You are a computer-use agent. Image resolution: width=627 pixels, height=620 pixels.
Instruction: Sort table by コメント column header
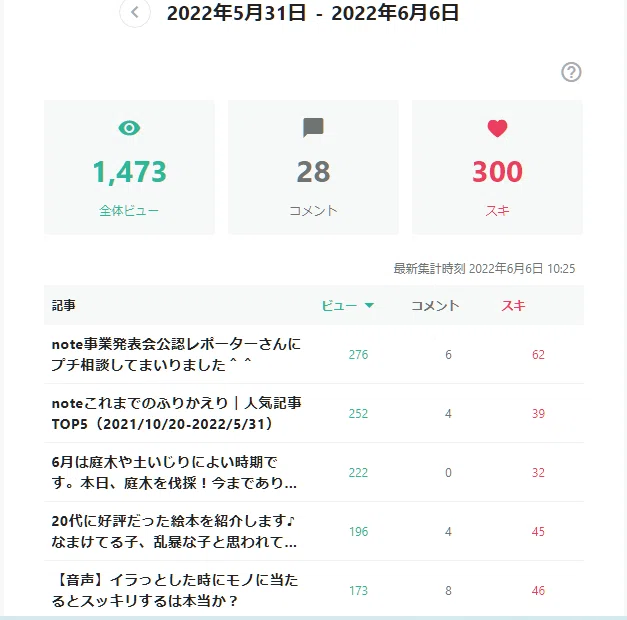(x=435, y=306)
